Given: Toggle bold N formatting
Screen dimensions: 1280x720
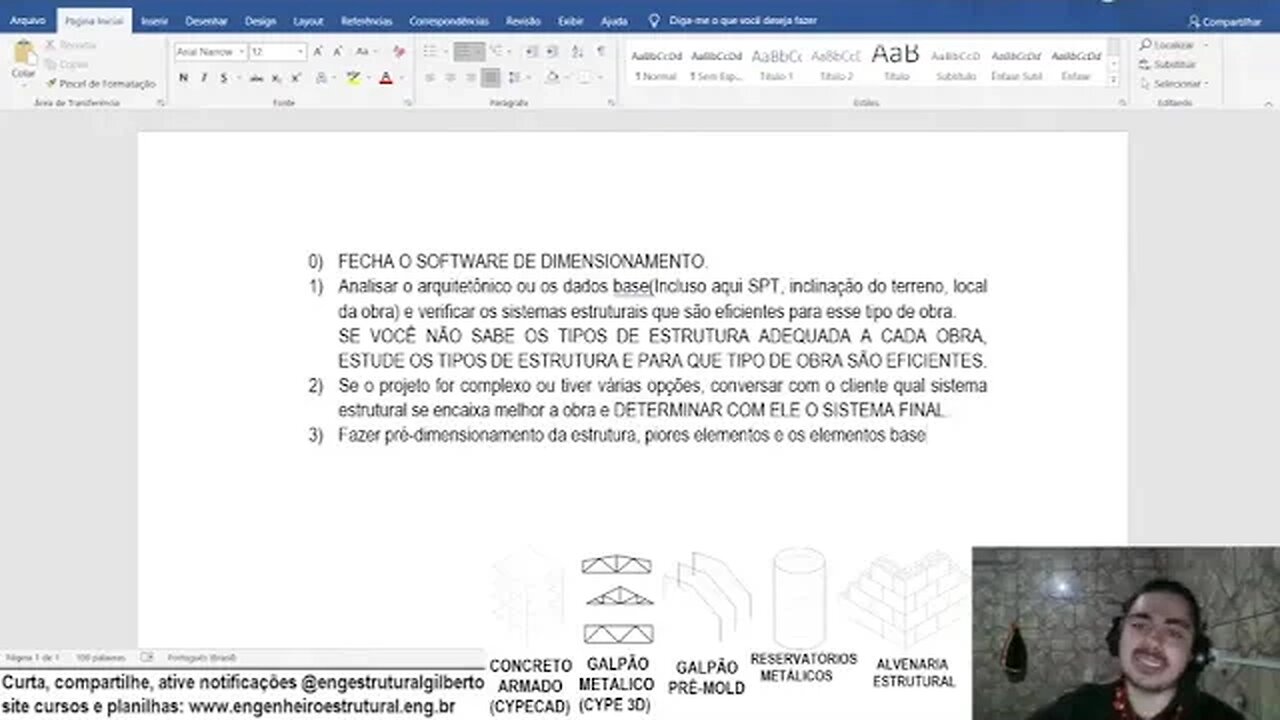Looking at the screenshot, I should pyautogui.click(x=184, y=78).
